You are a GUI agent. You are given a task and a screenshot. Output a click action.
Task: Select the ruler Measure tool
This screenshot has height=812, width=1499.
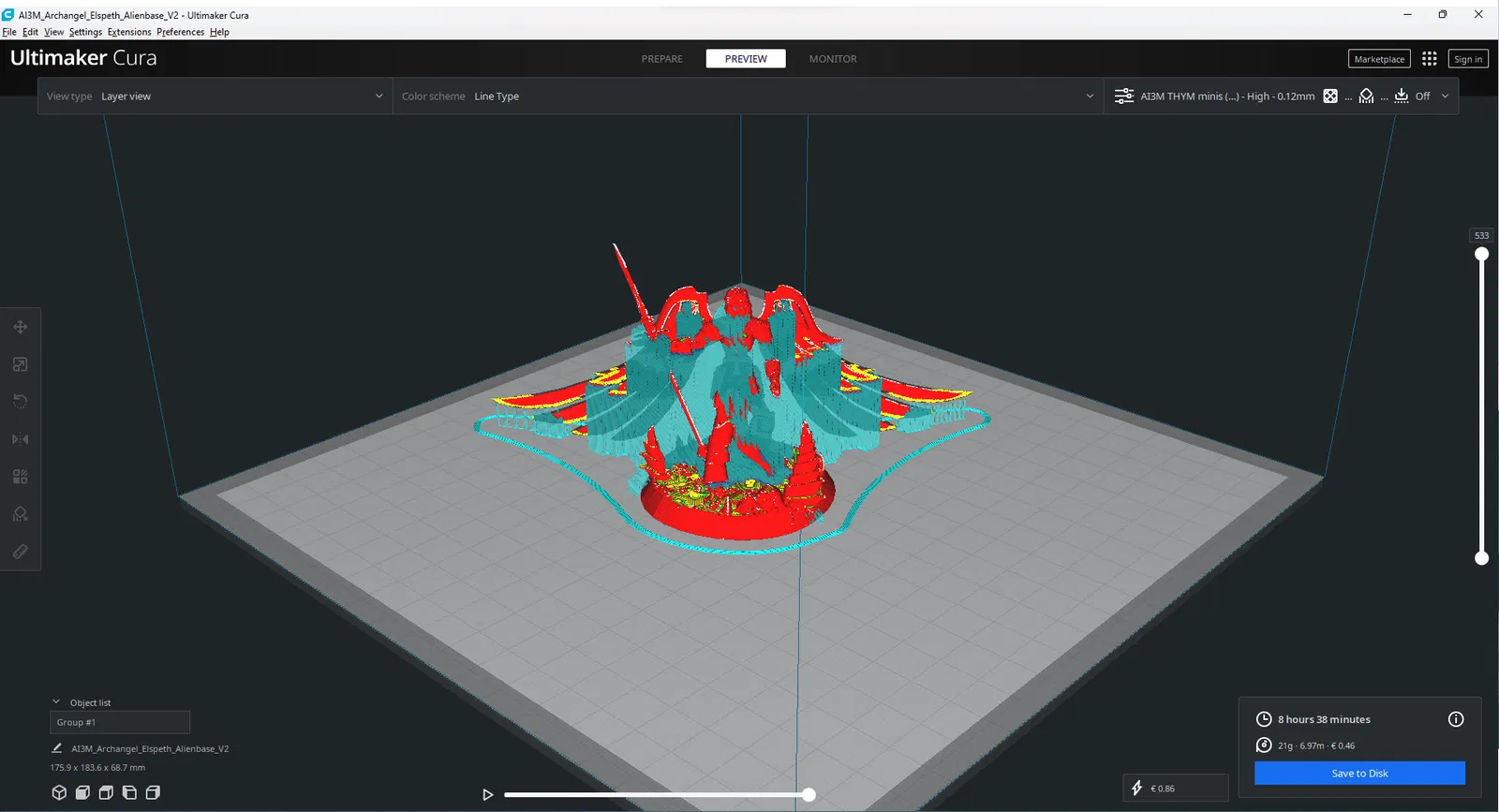click(x=20, y=552)
